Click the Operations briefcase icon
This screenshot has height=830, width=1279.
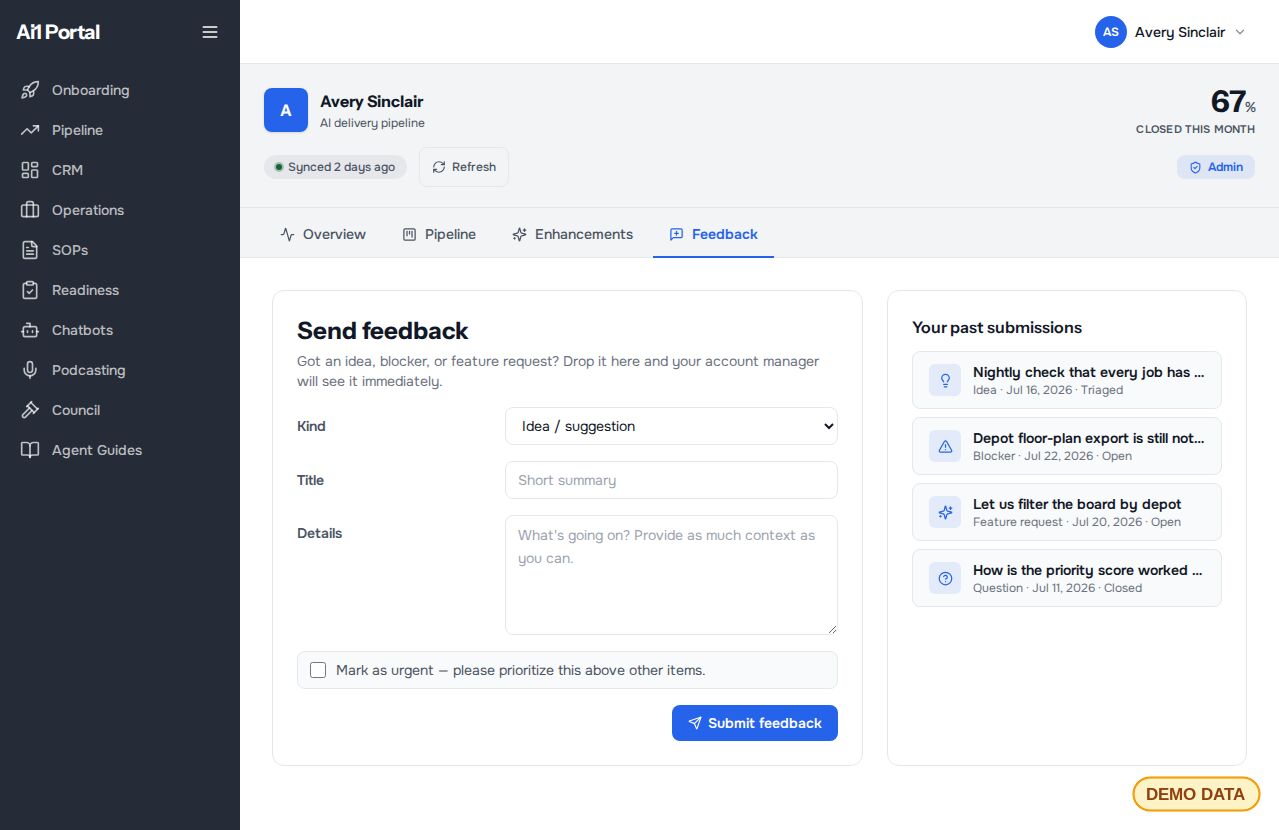[30, 210]
